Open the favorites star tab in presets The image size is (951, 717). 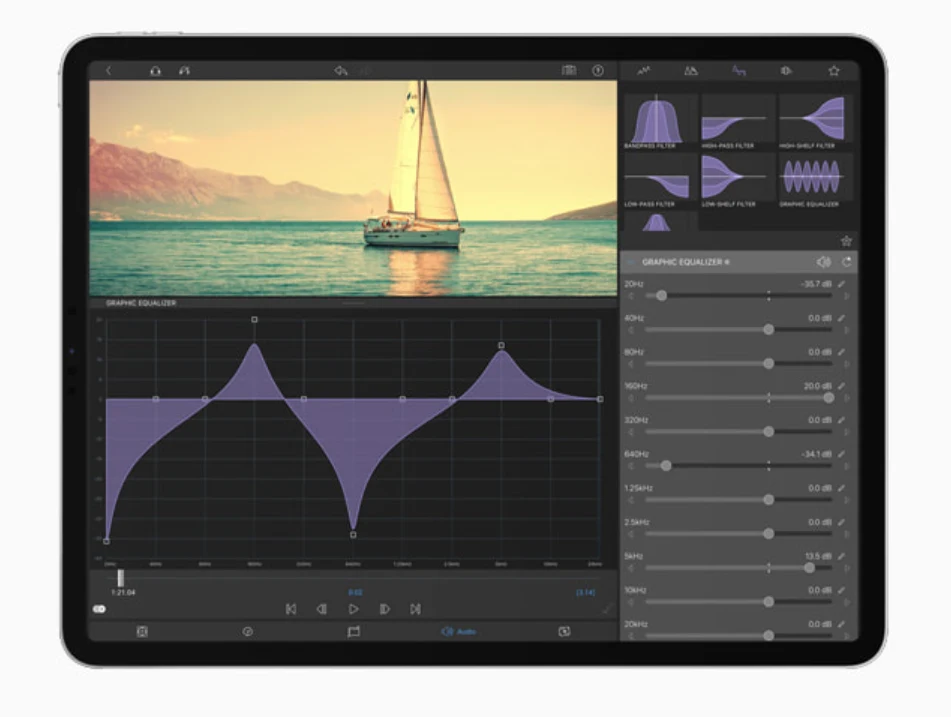point(833,71)
